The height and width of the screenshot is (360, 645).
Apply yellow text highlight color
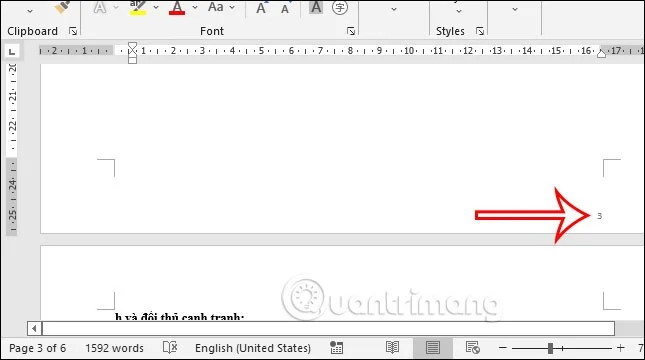pyautogui.click(x=137, y=7)
